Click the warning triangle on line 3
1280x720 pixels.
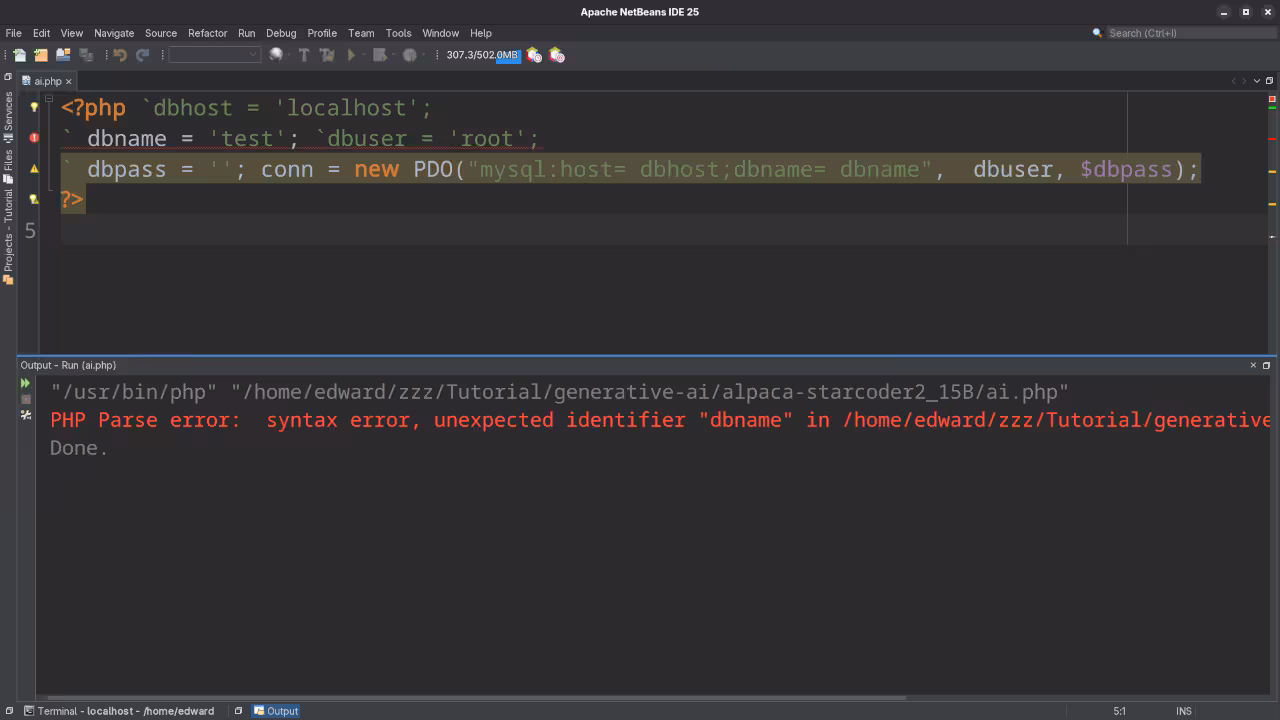(34, 169)
